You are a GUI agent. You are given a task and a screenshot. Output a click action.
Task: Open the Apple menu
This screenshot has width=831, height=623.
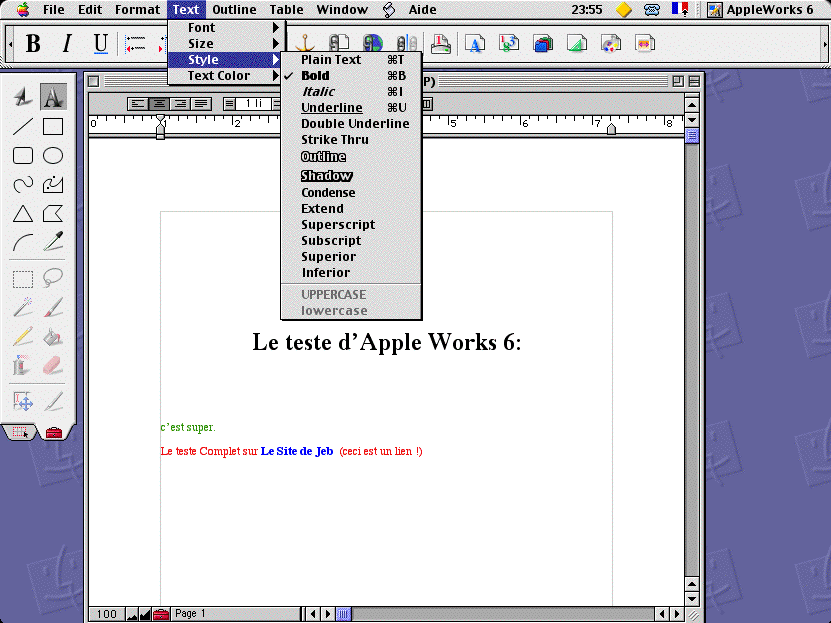[x=23, y=10]
